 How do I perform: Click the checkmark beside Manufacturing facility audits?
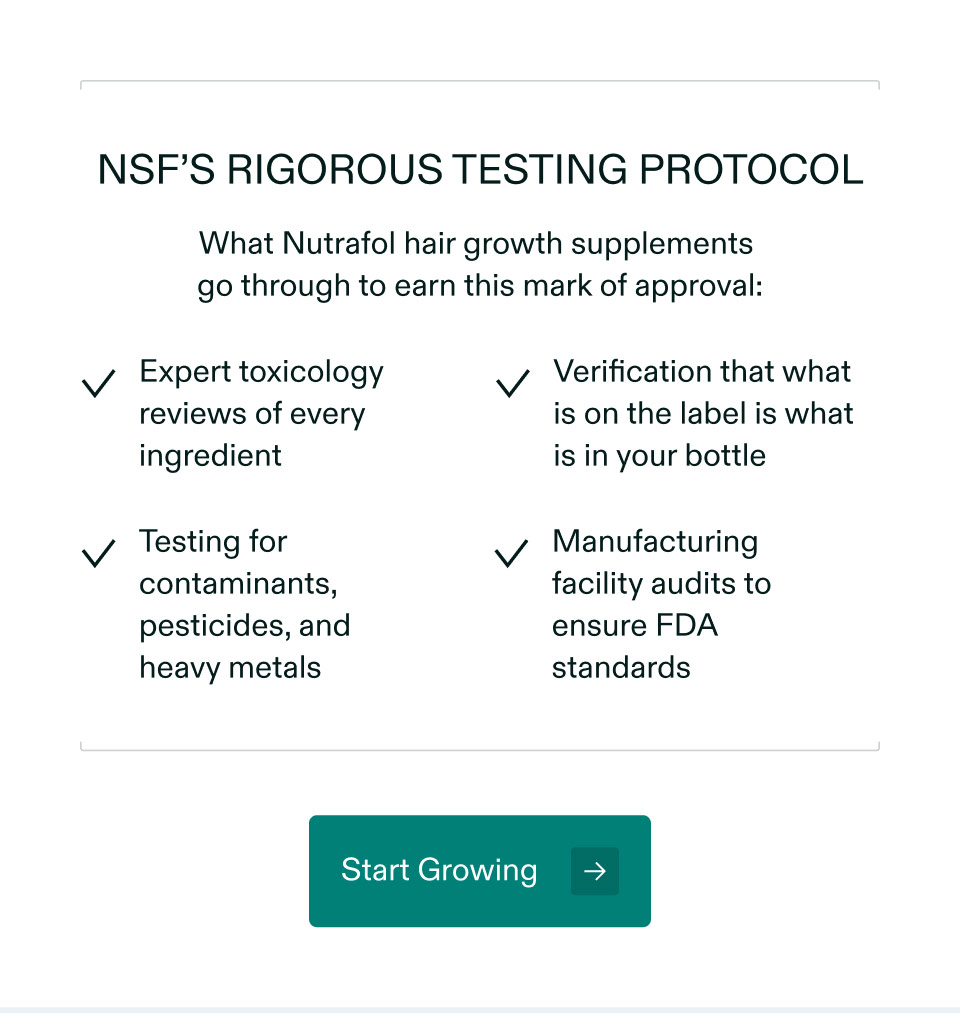pos(512,551)
